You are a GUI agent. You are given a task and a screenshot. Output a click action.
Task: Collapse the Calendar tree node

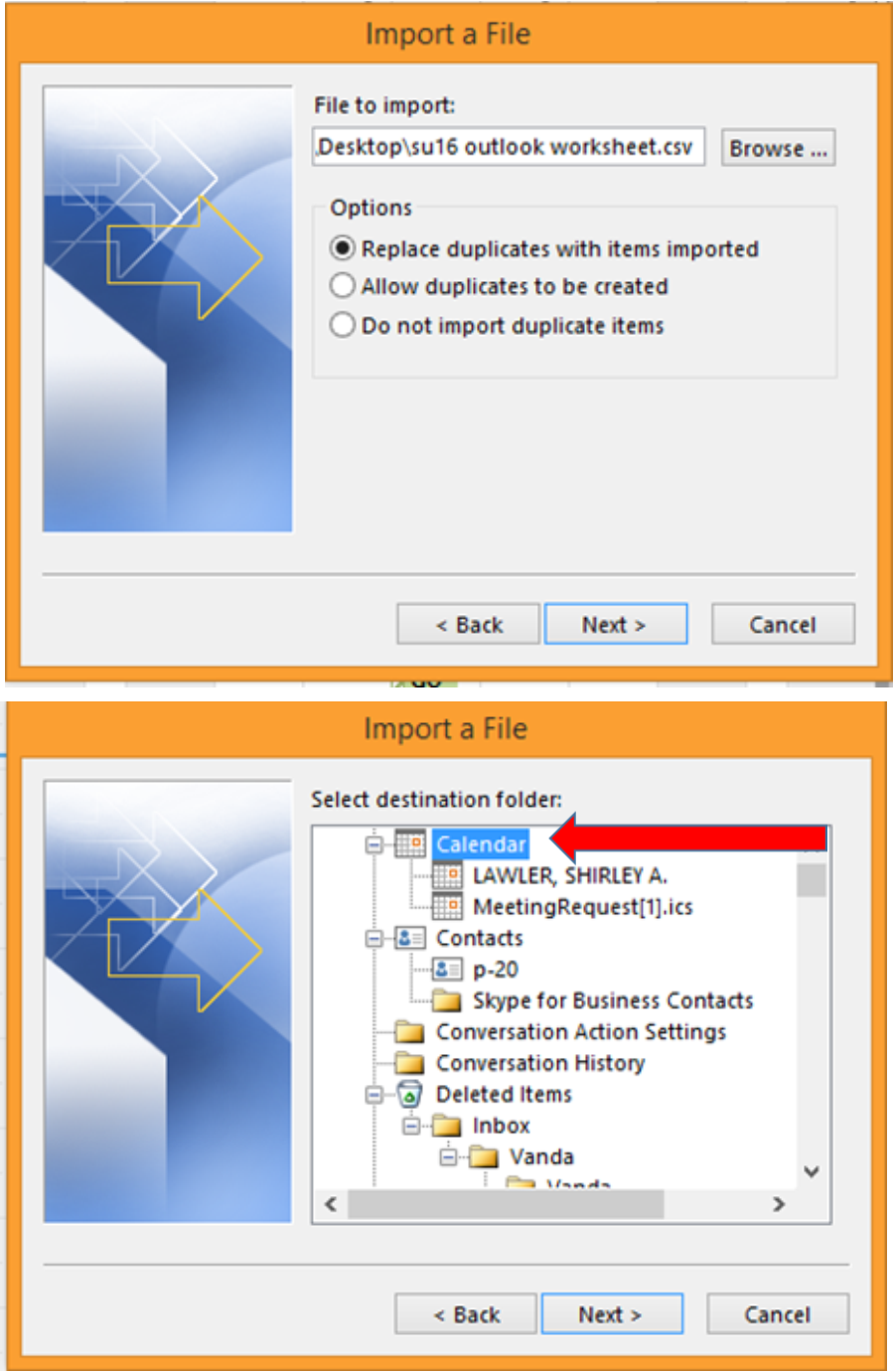click(374, 845)
